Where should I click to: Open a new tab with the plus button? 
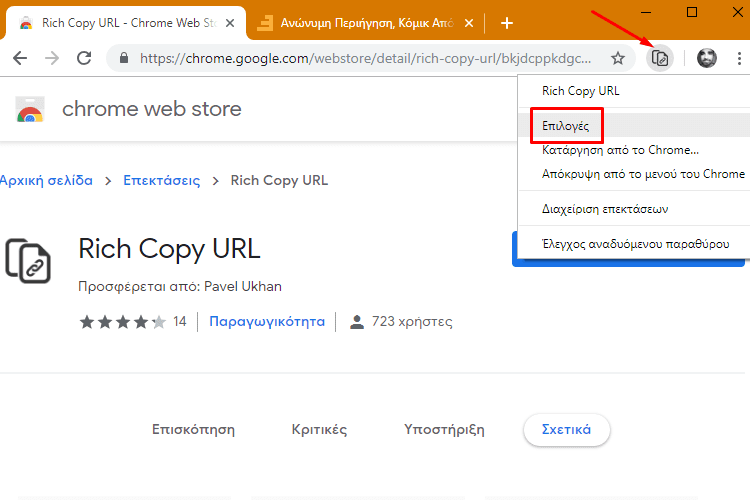point(507,23)
